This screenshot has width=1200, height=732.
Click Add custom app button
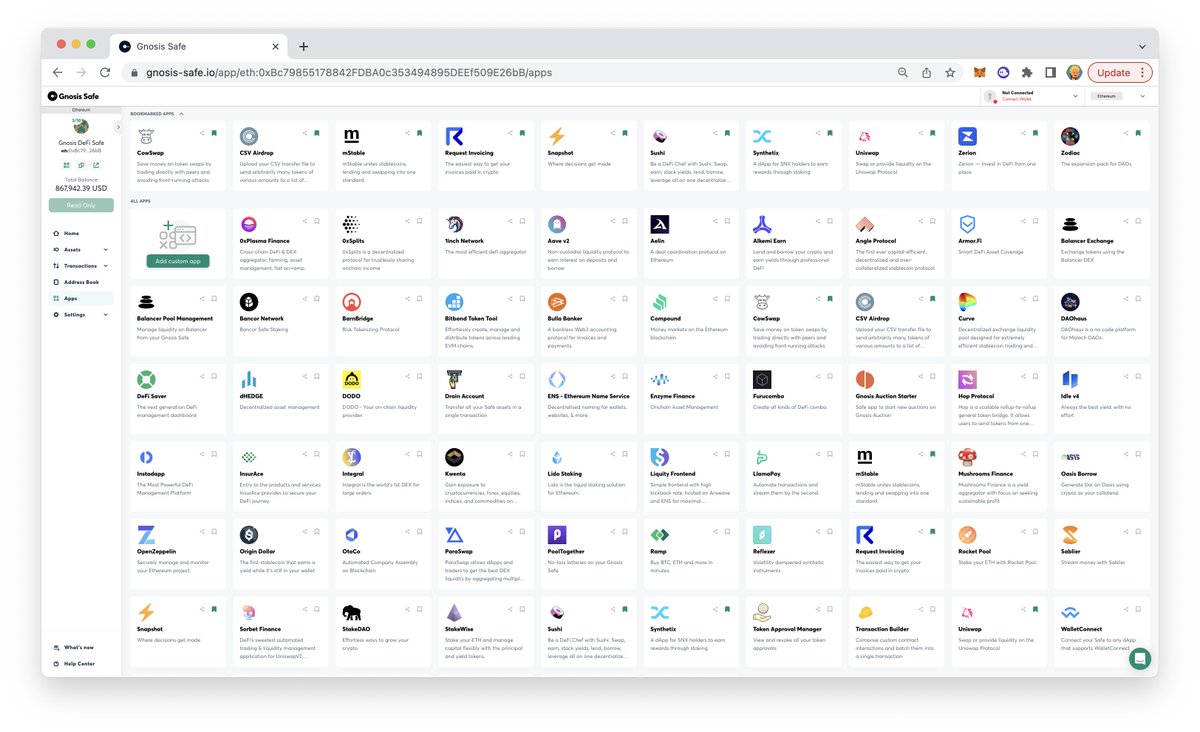tap(178, 261)
